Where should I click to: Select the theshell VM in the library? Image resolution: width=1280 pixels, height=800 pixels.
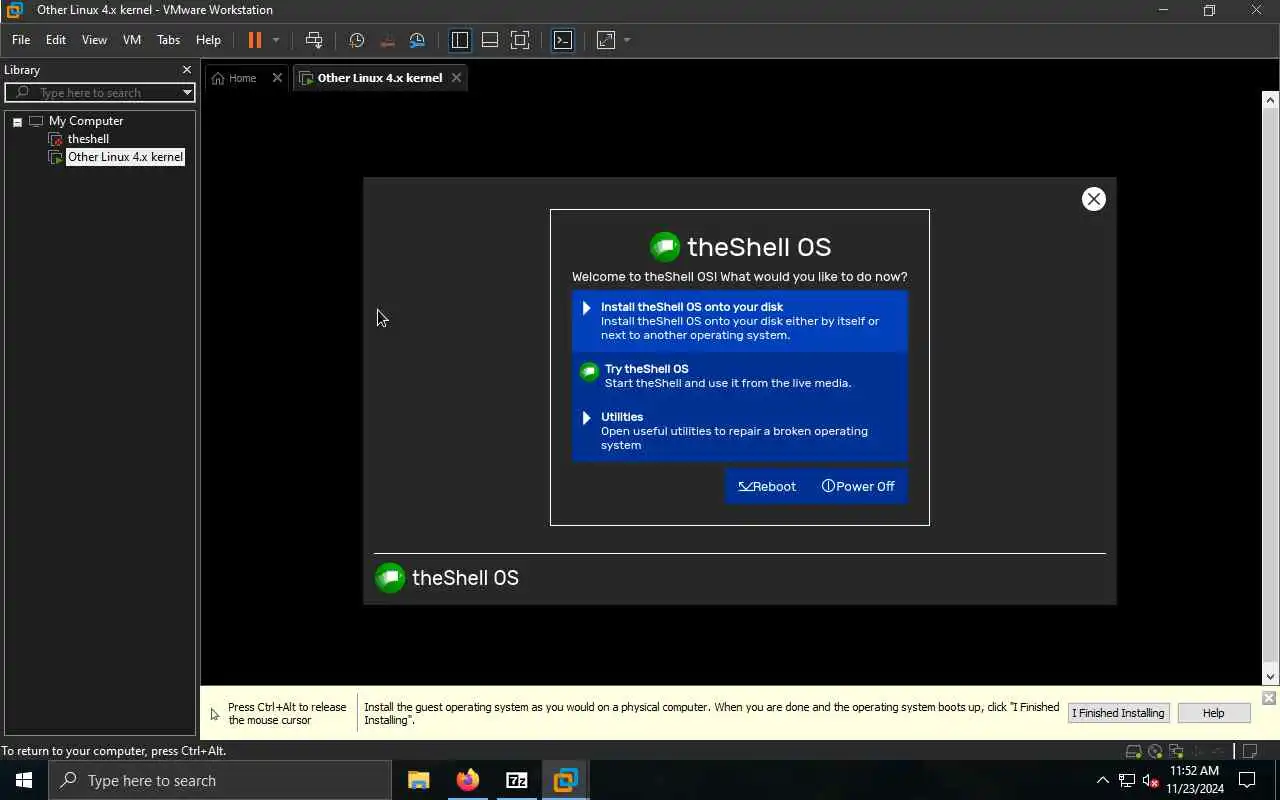pyautogui.click(x=88, y=139)
